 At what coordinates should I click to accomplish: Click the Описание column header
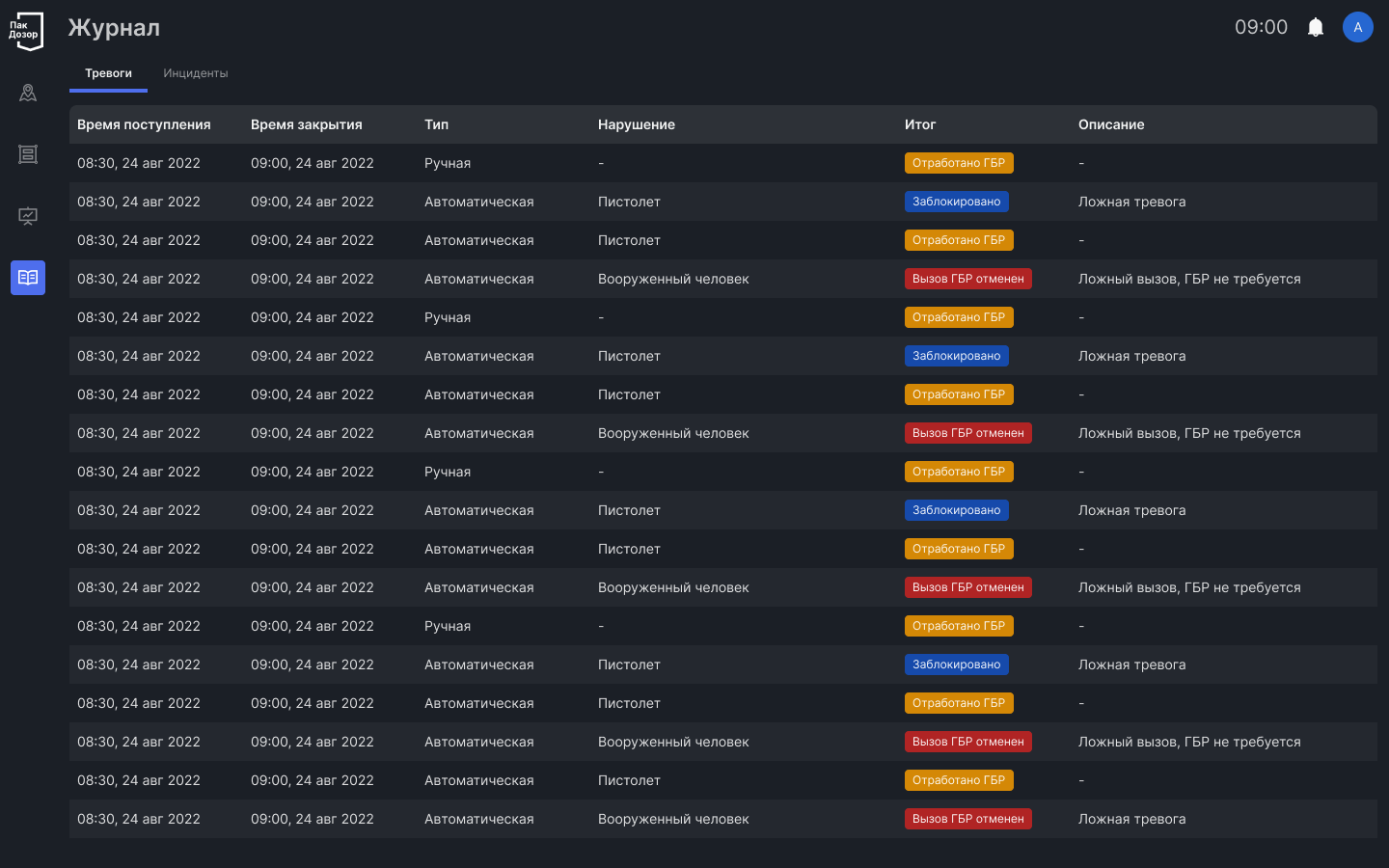(1111, 124)
